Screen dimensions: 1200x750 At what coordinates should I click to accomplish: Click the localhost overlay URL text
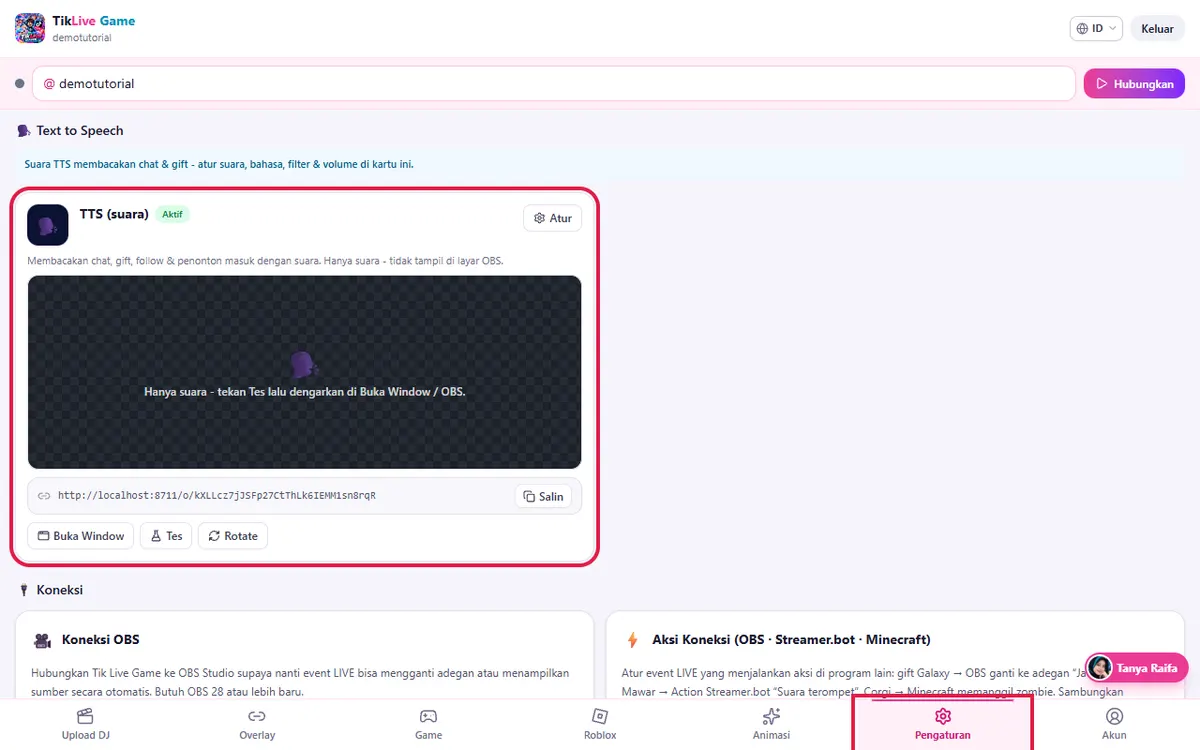click(x=217, y=495)
